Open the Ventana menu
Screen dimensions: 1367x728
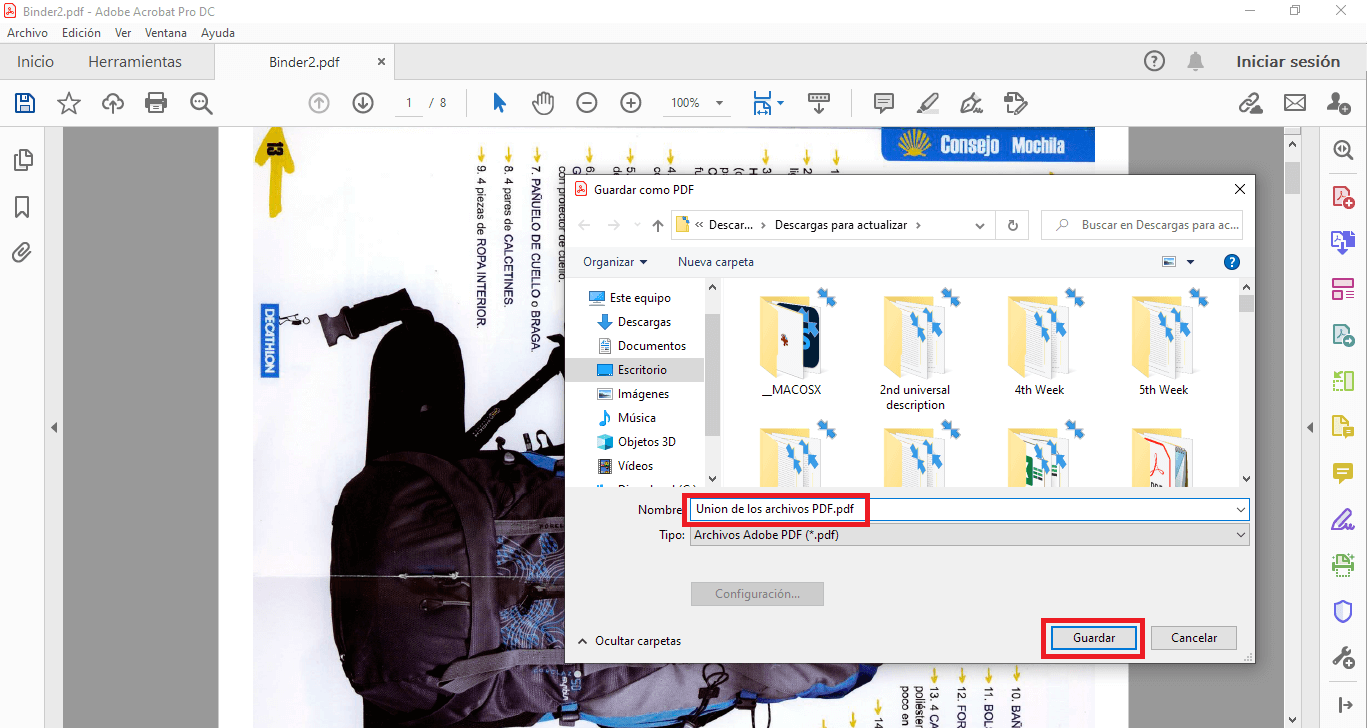click(x=165, y=33)
